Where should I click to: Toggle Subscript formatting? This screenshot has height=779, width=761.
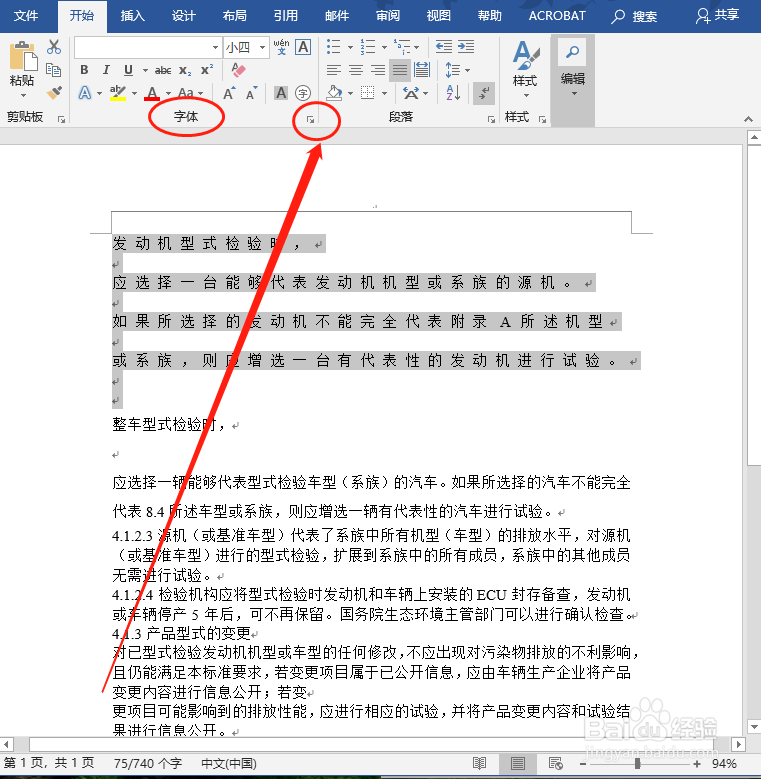(x=185, y=71)
